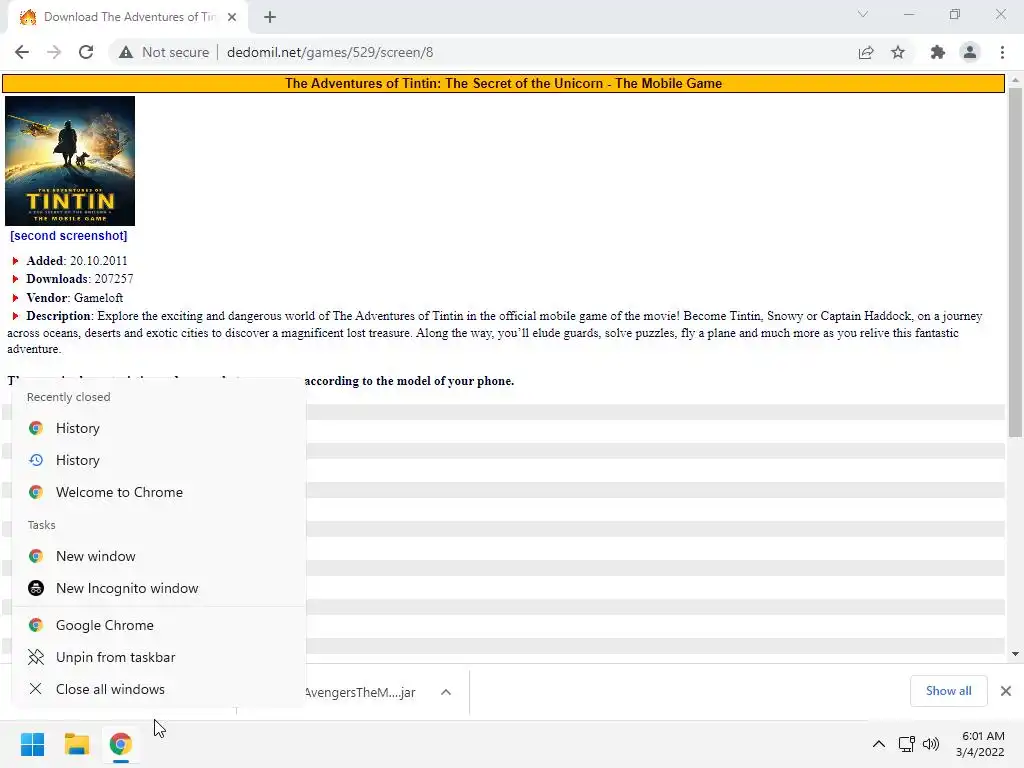Select Close all windows
This screenshot has height=768, width=1024.
pyautogui.click(x=159, y=689)
